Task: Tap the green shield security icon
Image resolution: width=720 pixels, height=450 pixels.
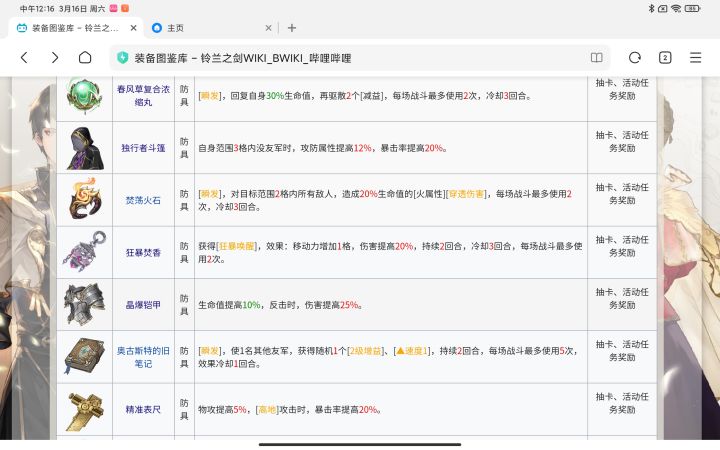Action: 123,58
